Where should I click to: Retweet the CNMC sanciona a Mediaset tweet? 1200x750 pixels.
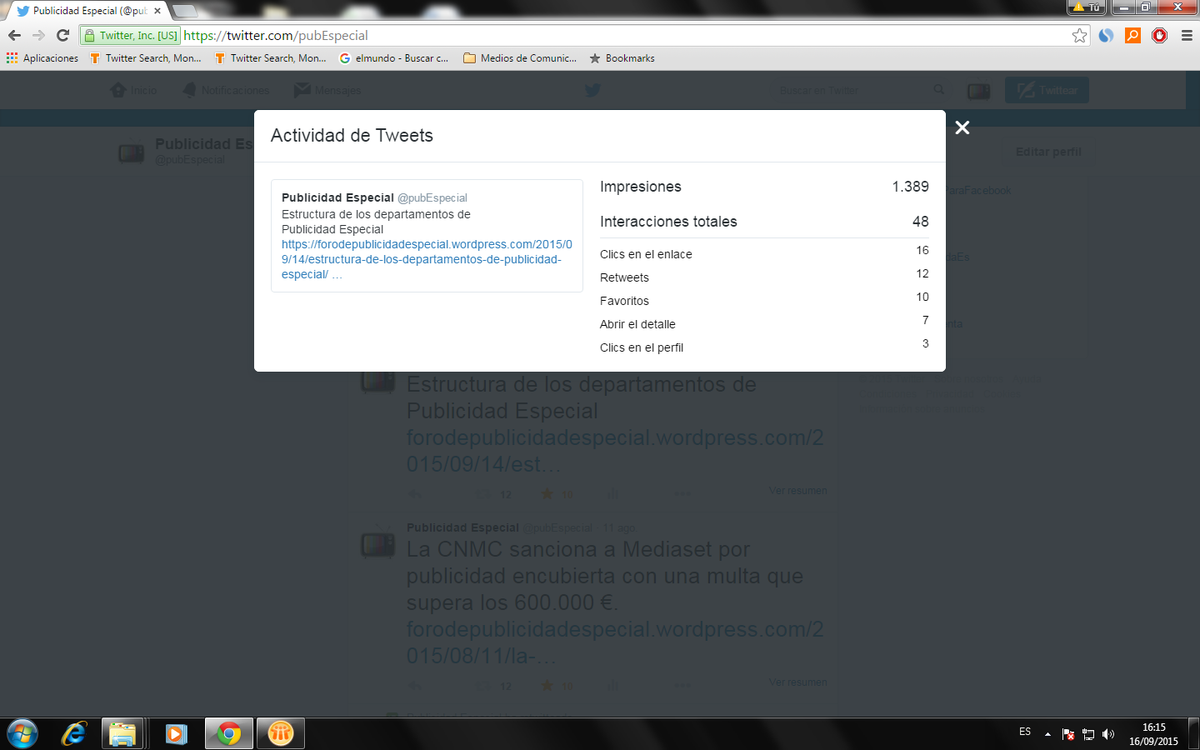[x=483, y=687]
